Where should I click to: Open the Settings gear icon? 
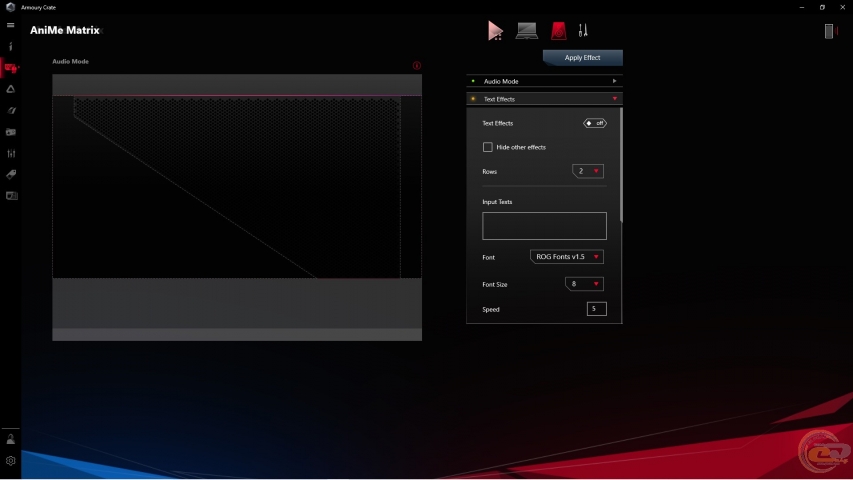coord(10,461)
